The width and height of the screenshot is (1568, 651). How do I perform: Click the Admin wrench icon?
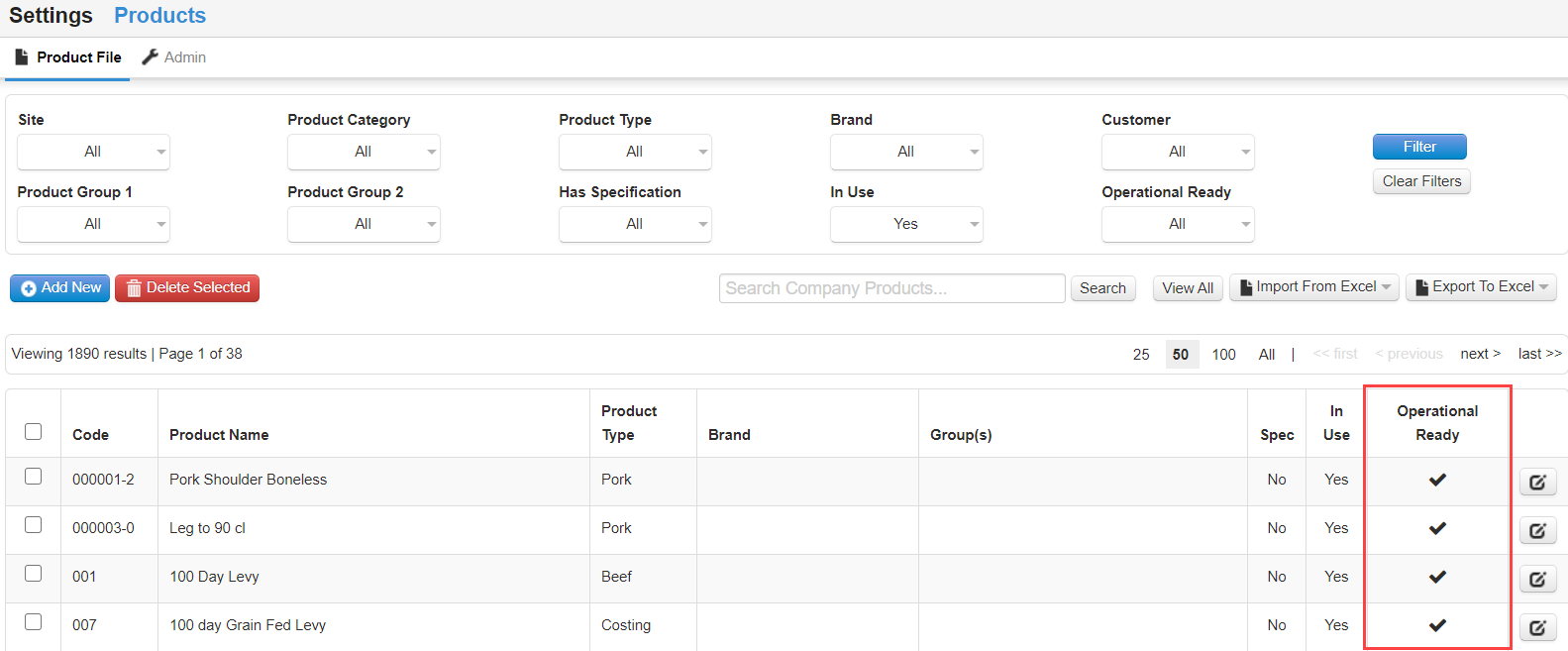click(x=150, y=57)
